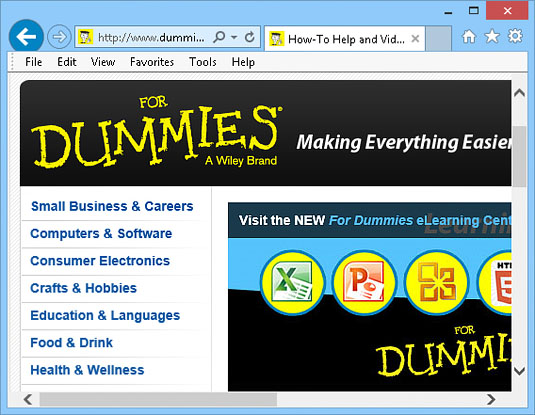Click the horizontal scrollbar right arrow

click(x=491, y=399)
